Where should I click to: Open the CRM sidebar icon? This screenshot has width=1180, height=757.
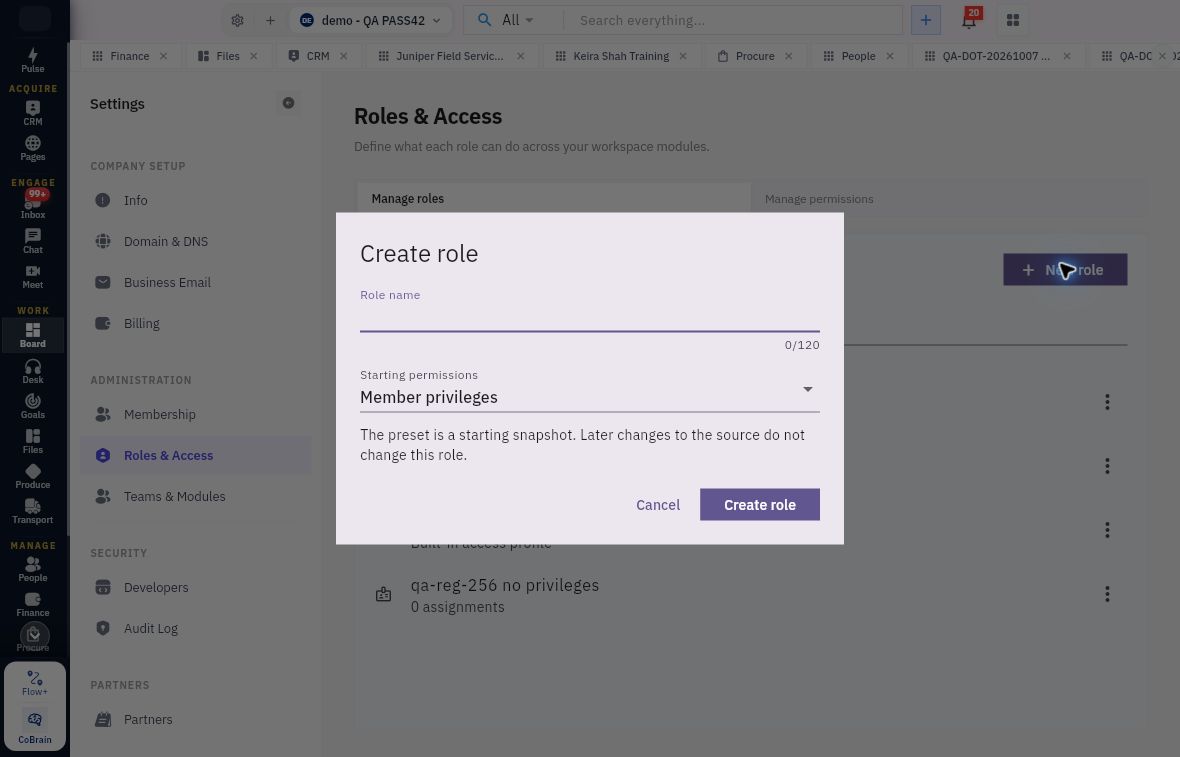coord(32,113)
